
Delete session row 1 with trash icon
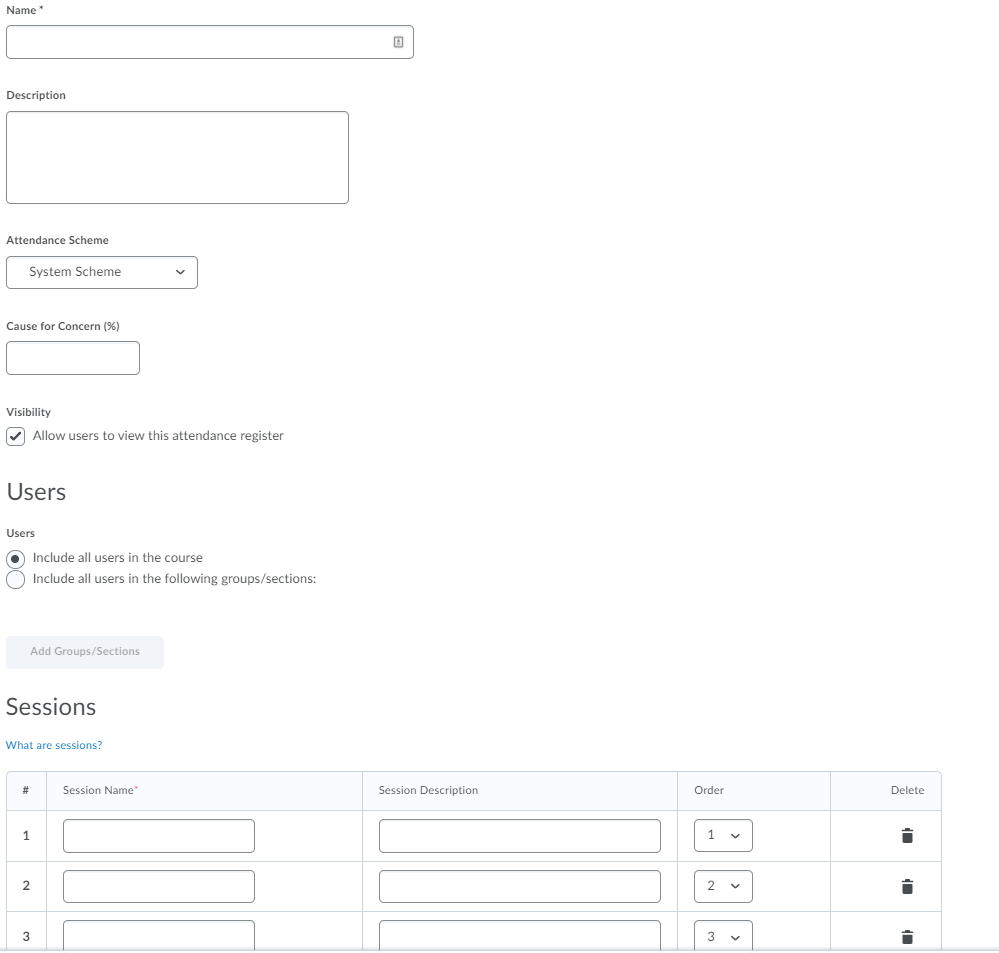coord(907,836)
